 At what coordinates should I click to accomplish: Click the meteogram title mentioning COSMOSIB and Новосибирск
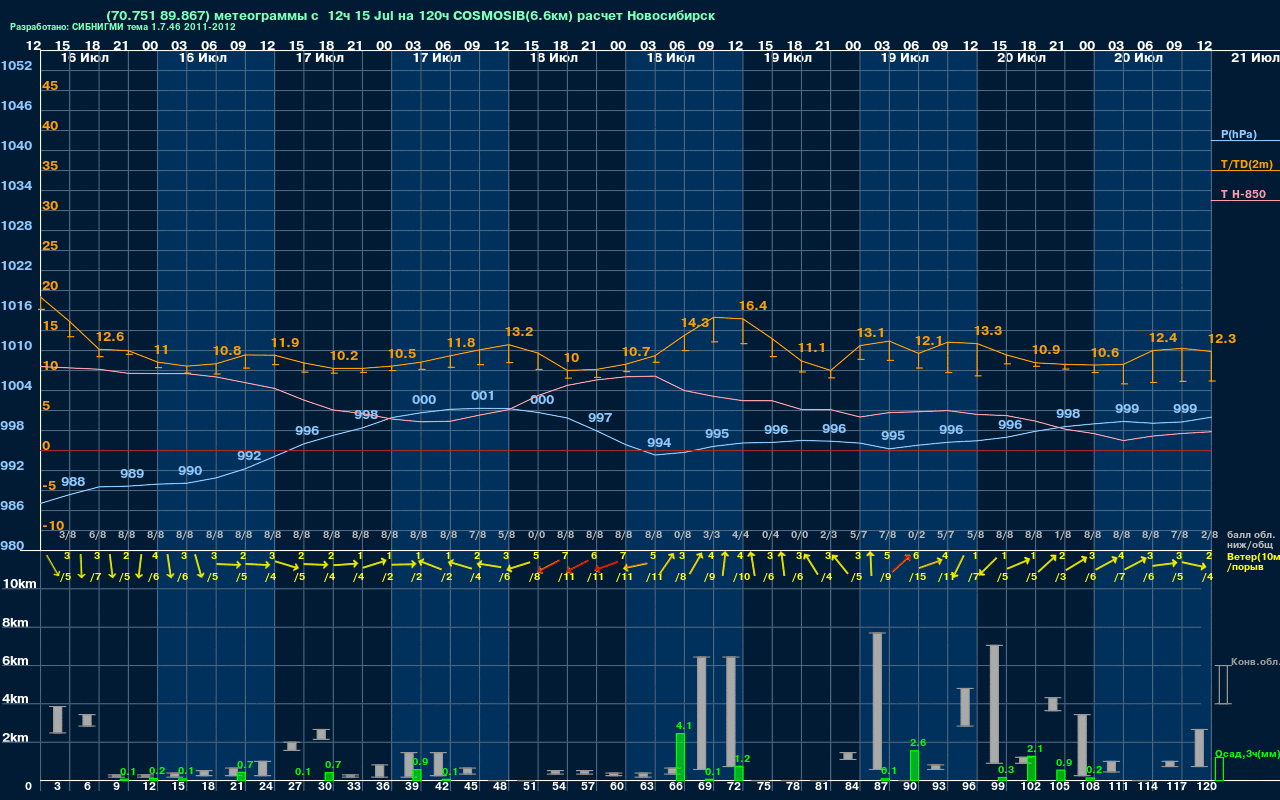click(x=410, y=16)
